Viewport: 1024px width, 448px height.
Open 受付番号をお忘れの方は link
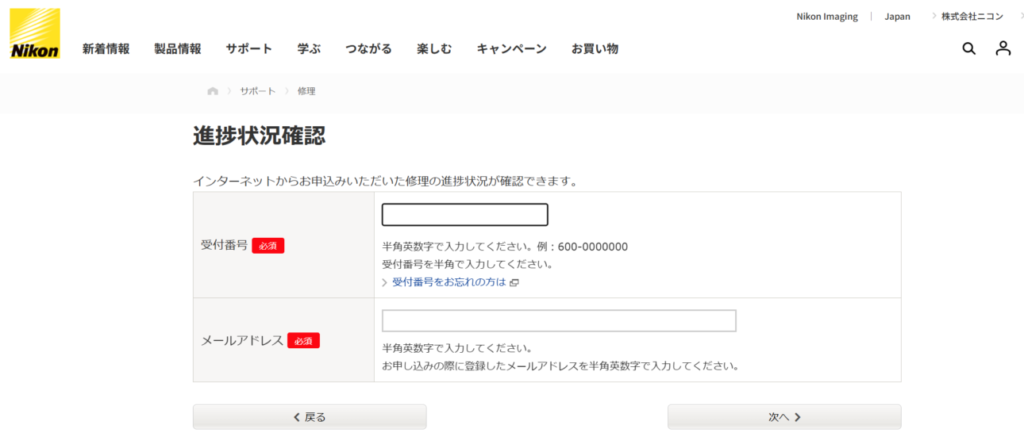pyautogui.click(x=450, y=283)
